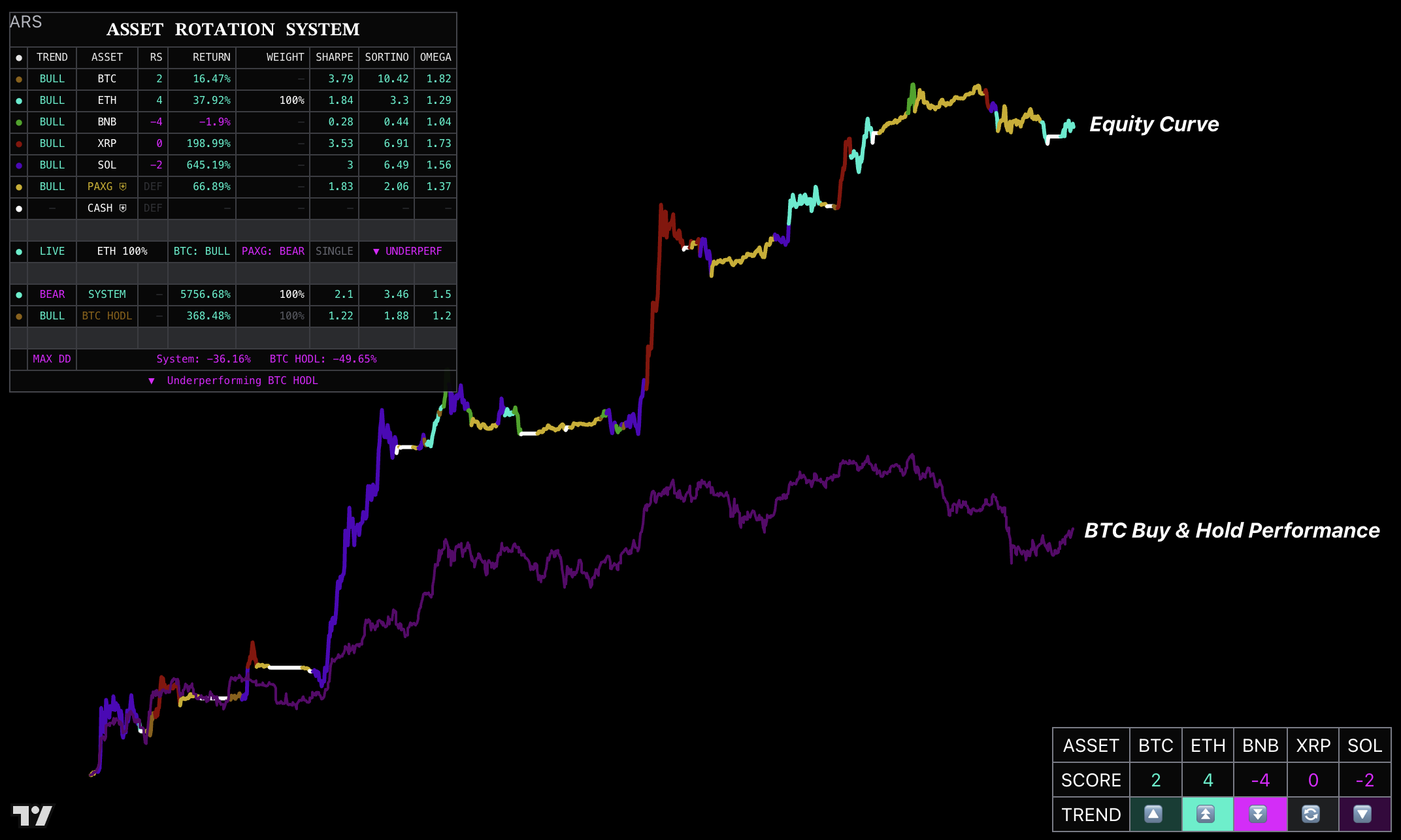Screen dimensions: 1401x840
Task: Click the BTC up-arrow trend icon
Action: pyautogui.click(x=1153, y=815)
